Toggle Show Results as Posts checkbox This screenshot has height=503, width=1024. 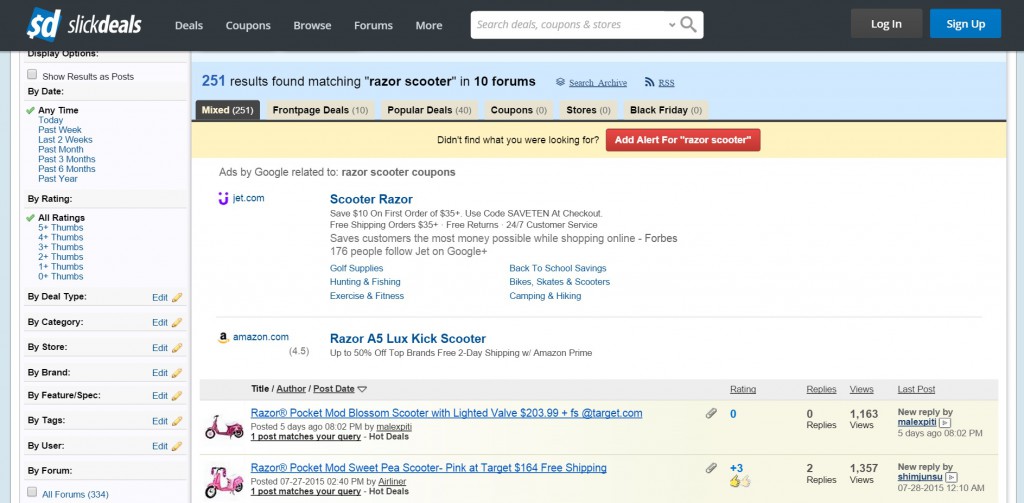click(32, 75)
